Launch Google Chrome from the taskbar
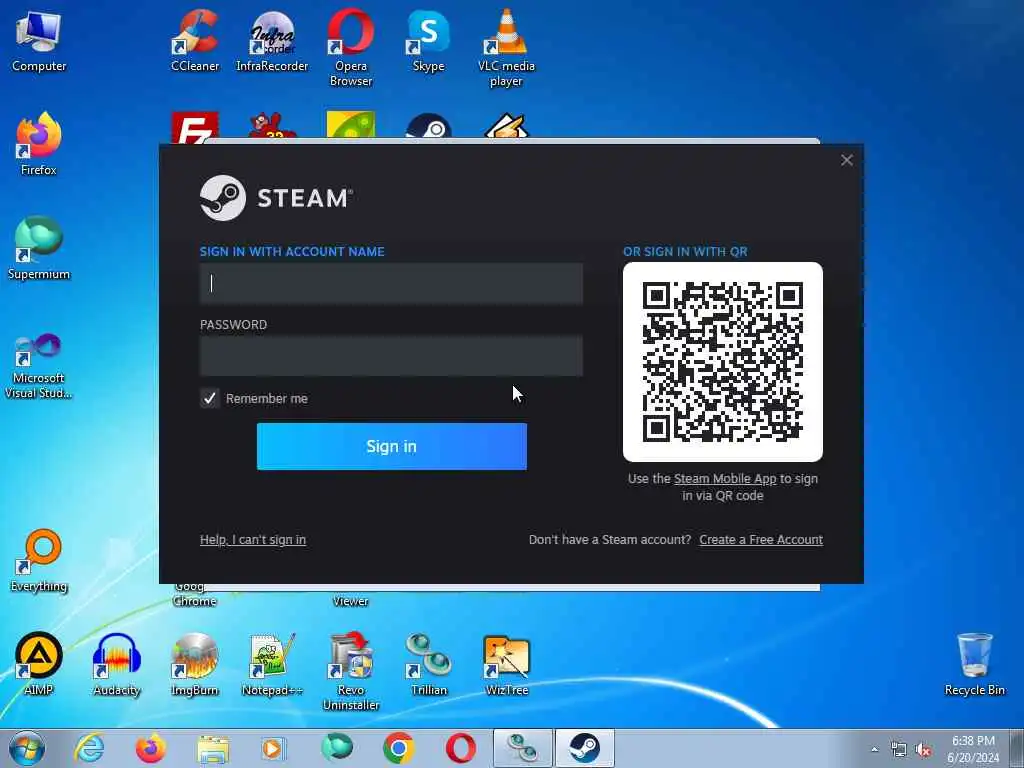Image resolution: width=1024 pixels, height=768 pixels. tap(398, 748)
